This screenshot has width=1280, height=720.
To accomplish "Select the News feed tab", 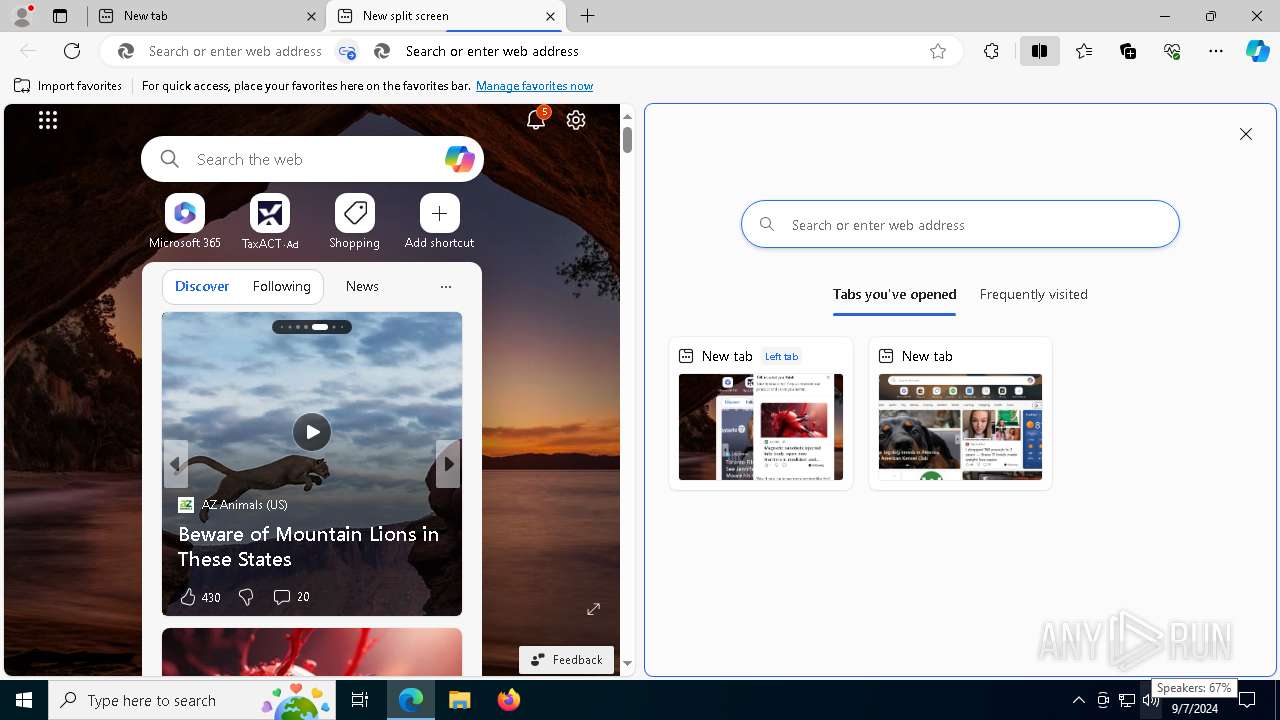I will 362,286.
